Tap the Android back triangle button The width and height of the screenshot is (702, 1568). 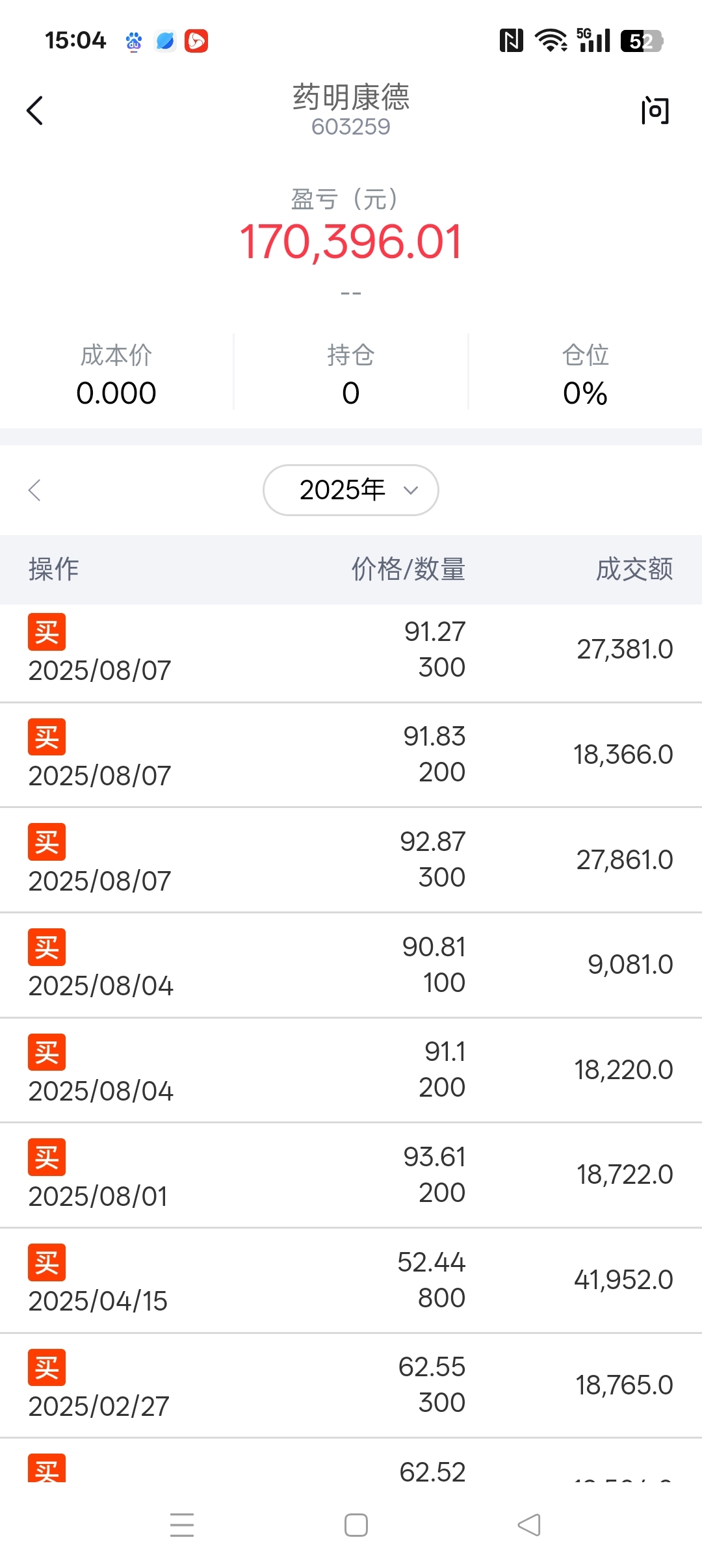click(x=529, y=1525)
